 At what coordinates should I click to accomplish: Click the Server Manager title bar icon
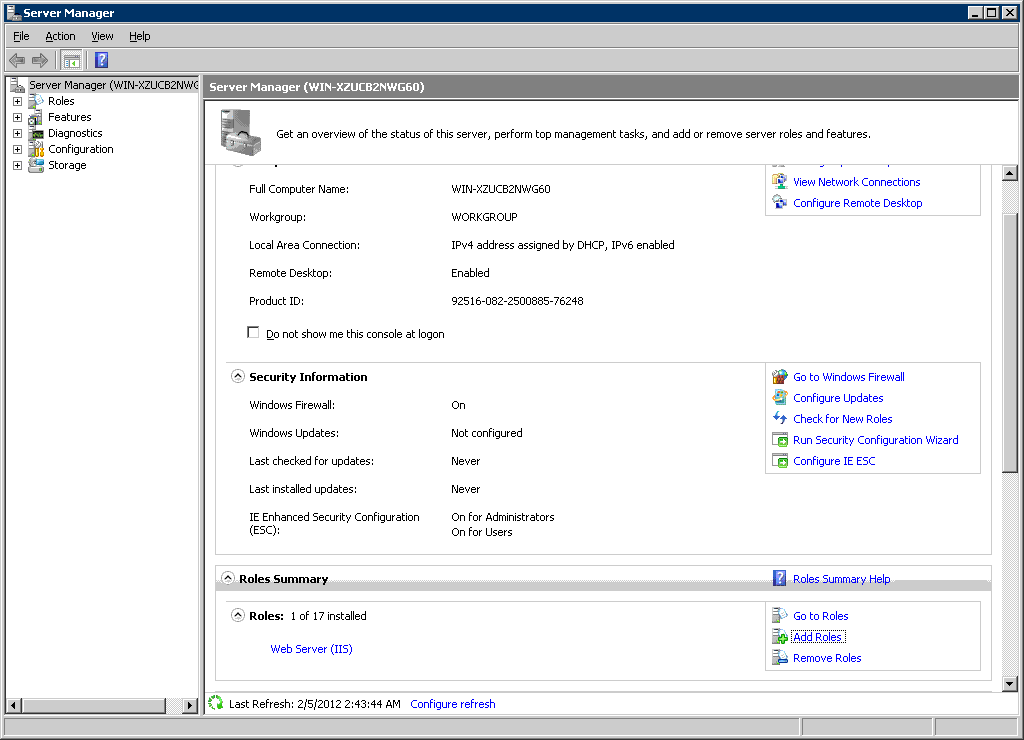coord(13,12)
